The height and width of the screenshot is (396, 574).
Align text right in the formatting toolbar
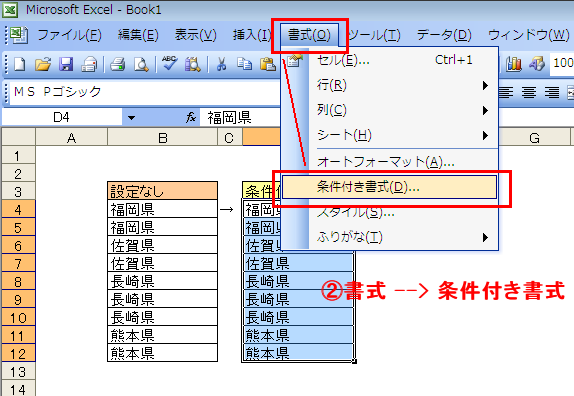(552, 93)
